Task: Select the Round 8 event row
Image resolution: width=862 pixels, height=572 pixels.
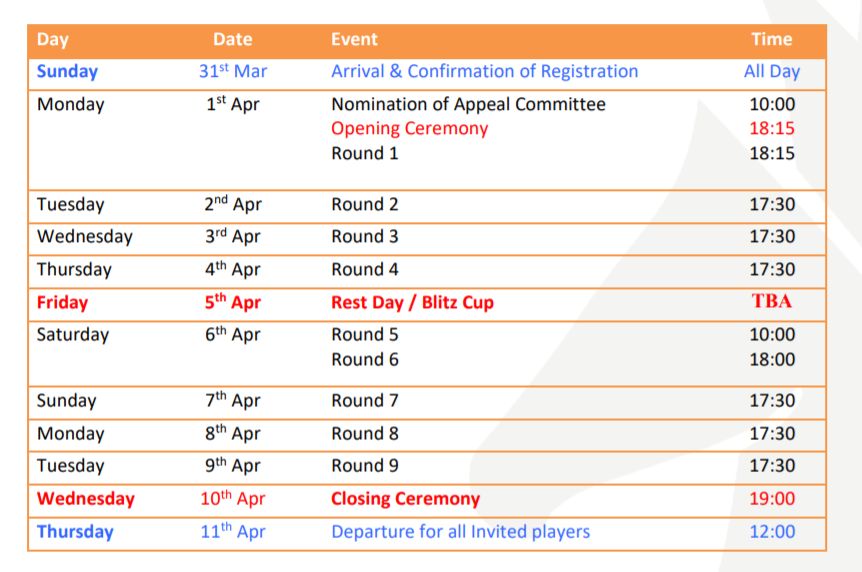Action: pyautogui.click(x=427, y=436)
